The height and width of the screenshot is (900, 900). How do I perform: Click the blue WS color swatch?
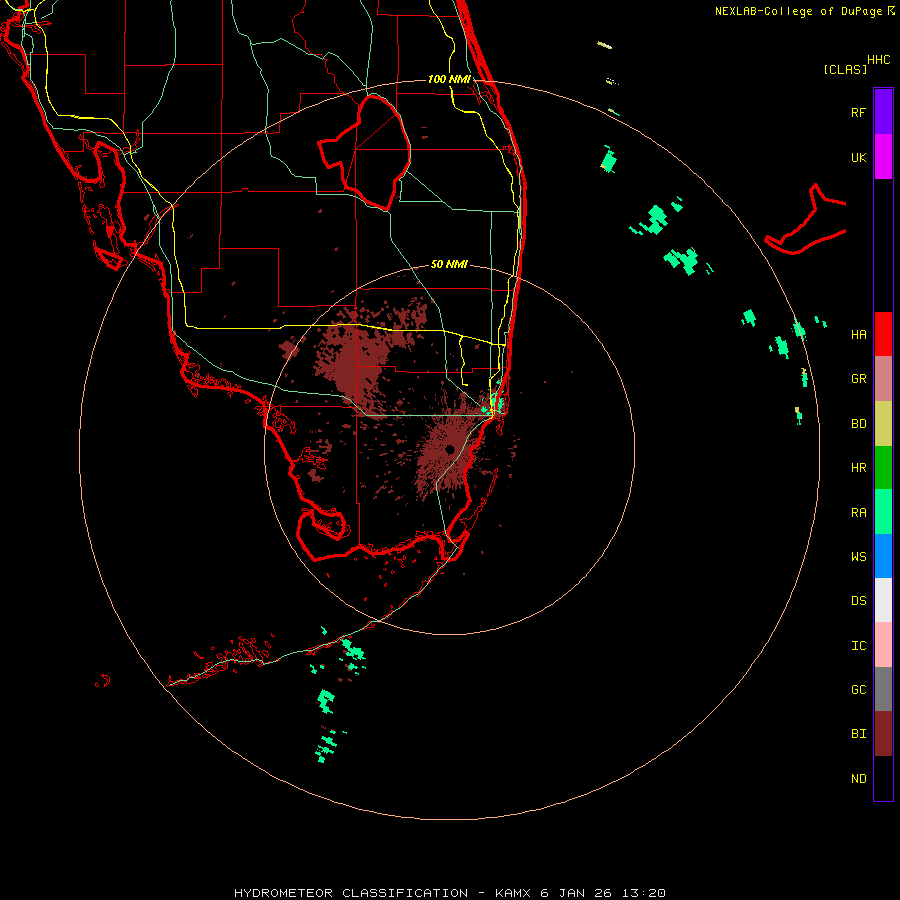click(883, 556)
